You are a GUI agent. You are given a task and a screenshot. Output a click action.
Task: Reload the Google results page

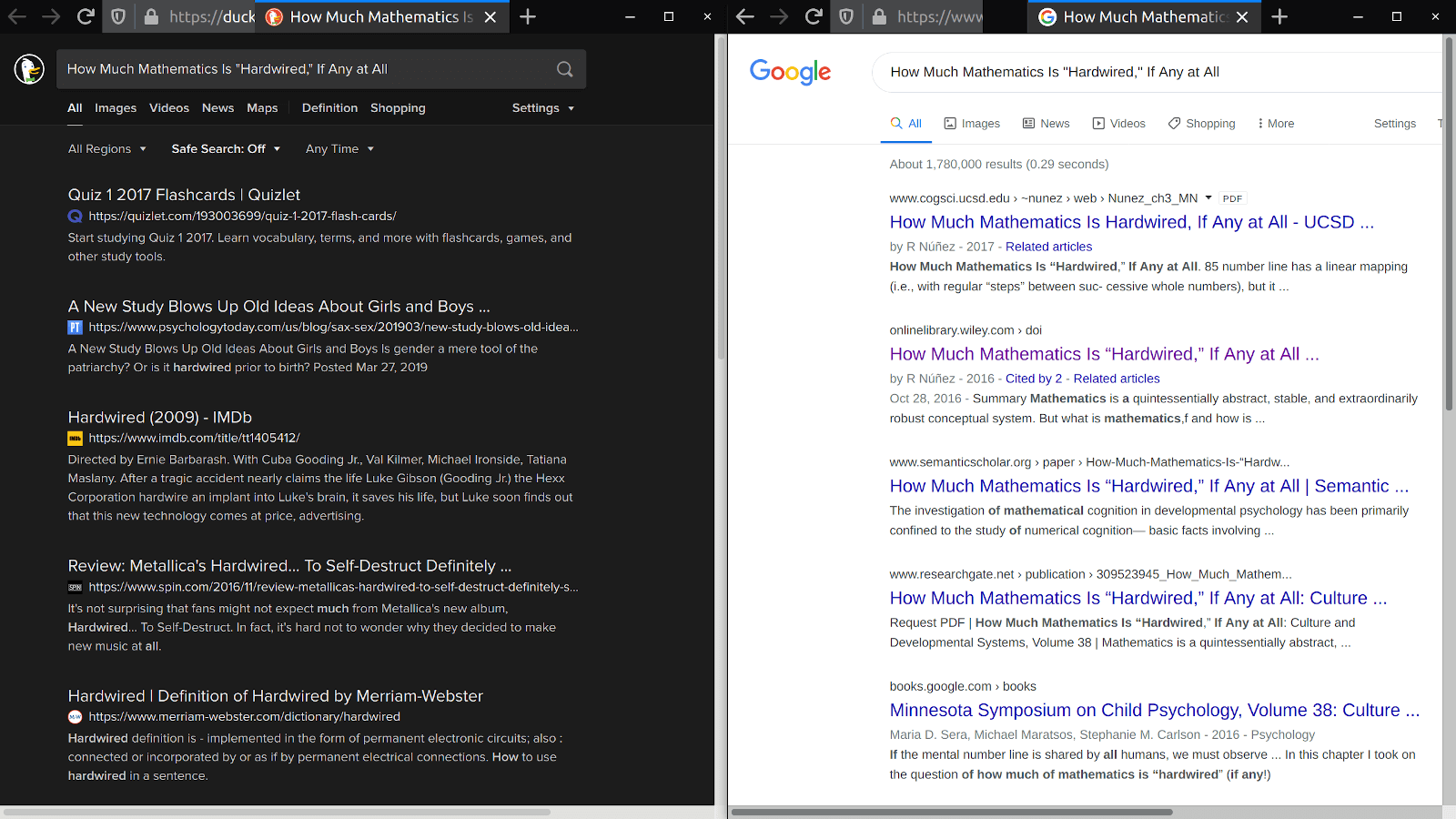click(814, 16)
